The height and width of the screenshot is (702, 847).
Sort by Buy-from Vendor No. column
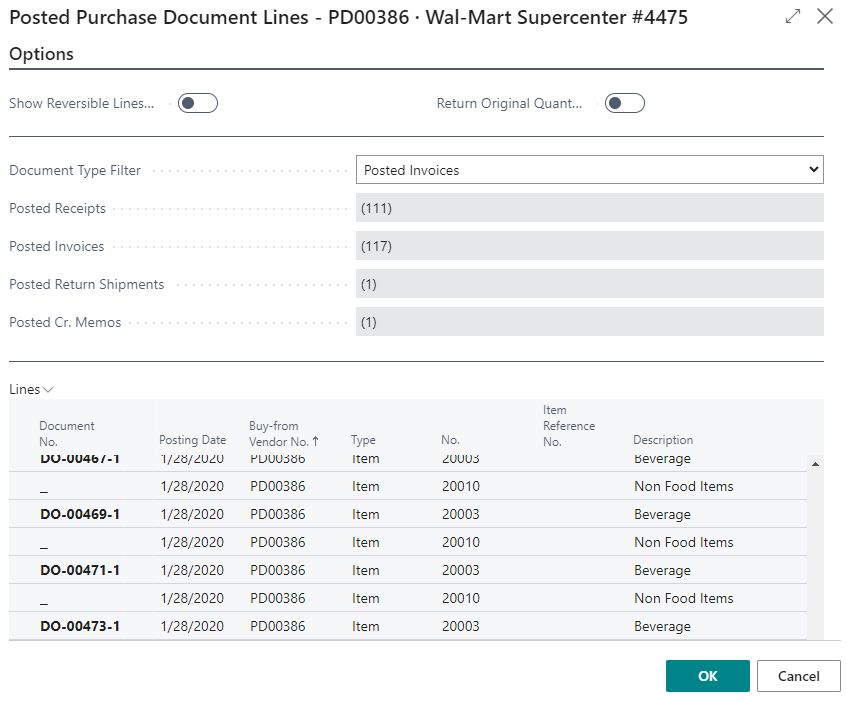(283, 433)
